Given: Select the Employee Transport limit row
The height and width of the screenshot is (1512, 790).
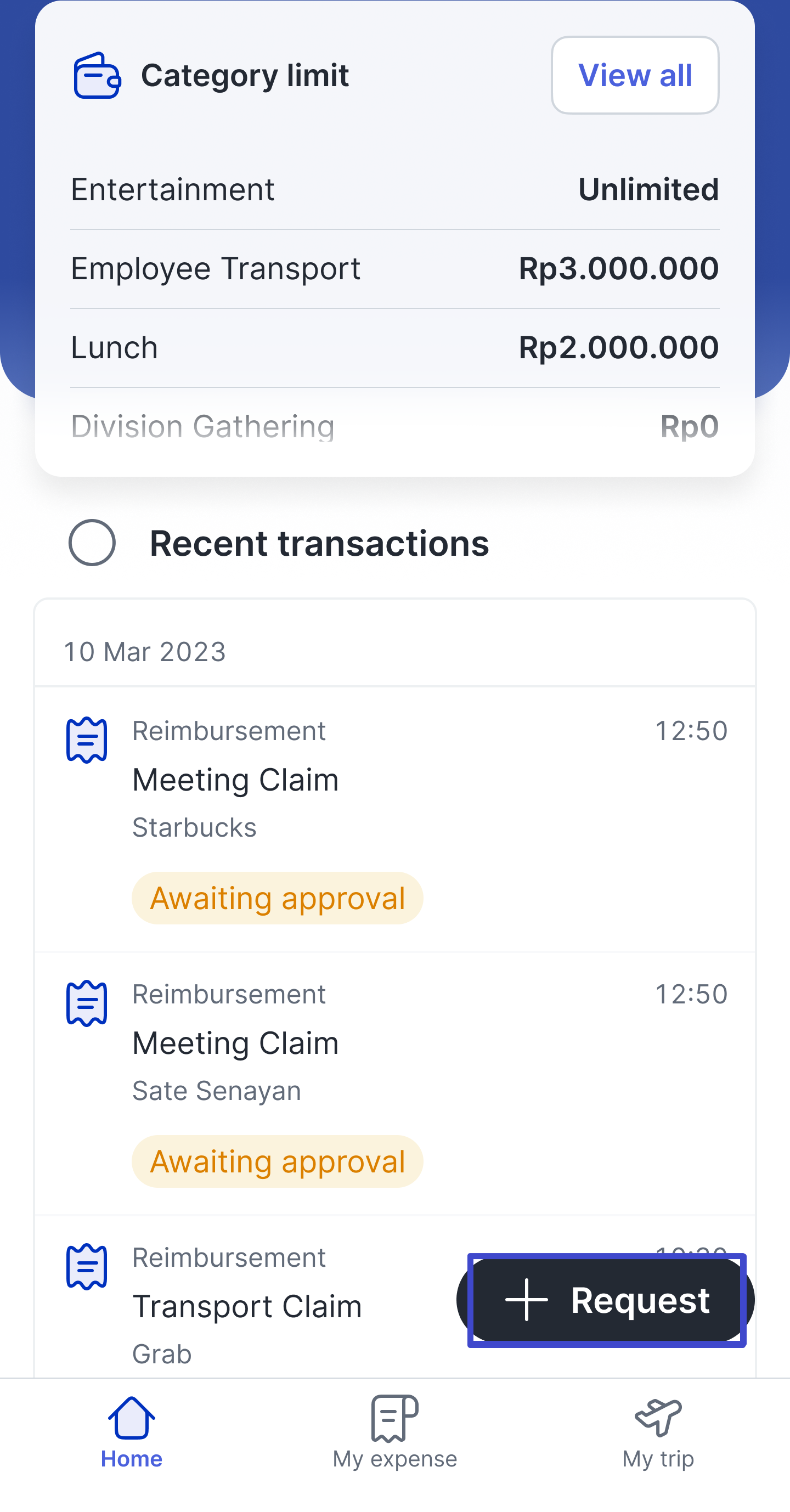Looking at the screenshot, I should coord(394,269).
